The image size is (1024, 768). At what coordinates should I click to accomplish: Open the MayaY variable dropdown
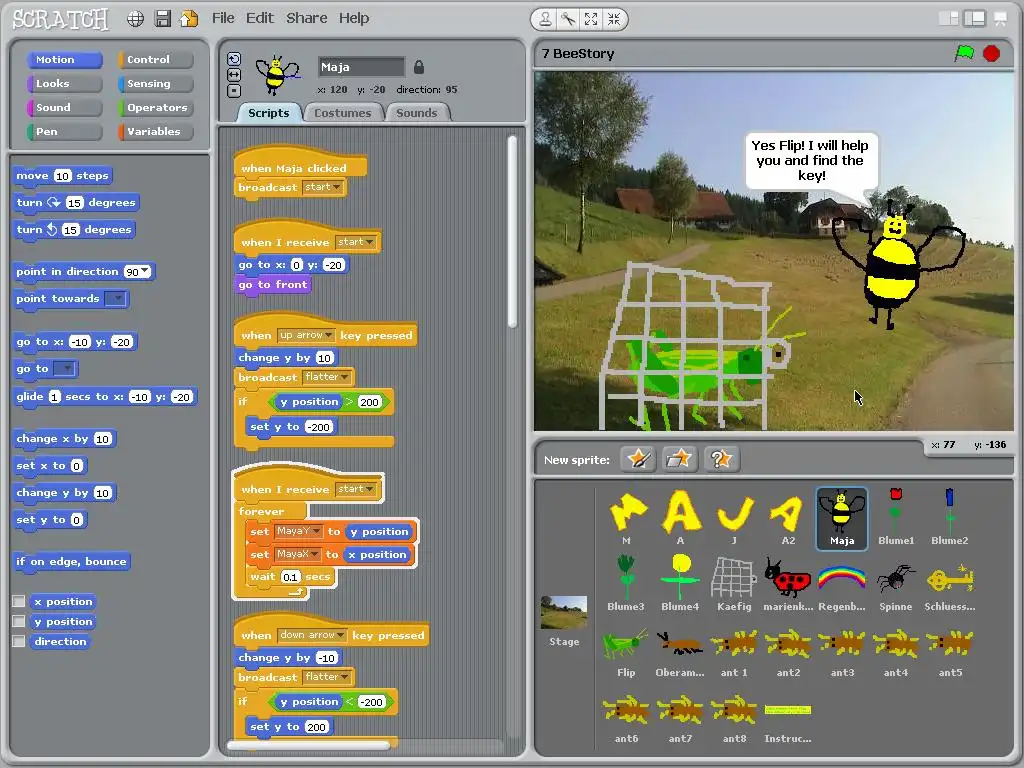click(x=316, y=531)
